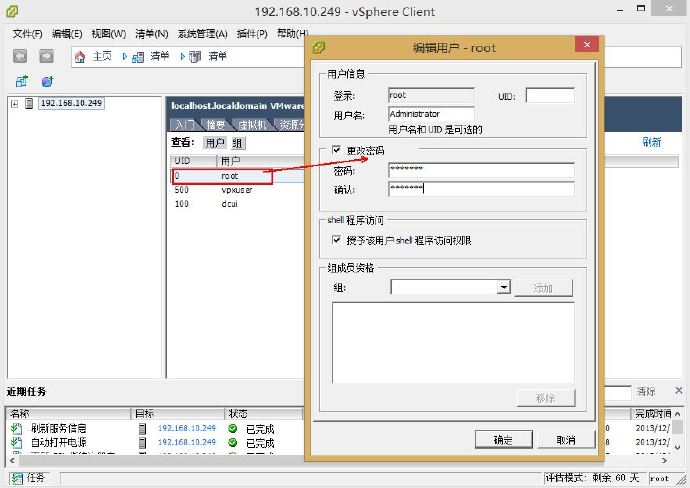Screen dimensions: 690x488
Task: Switch to the 摘要 tab
Action: click(217, 125)
